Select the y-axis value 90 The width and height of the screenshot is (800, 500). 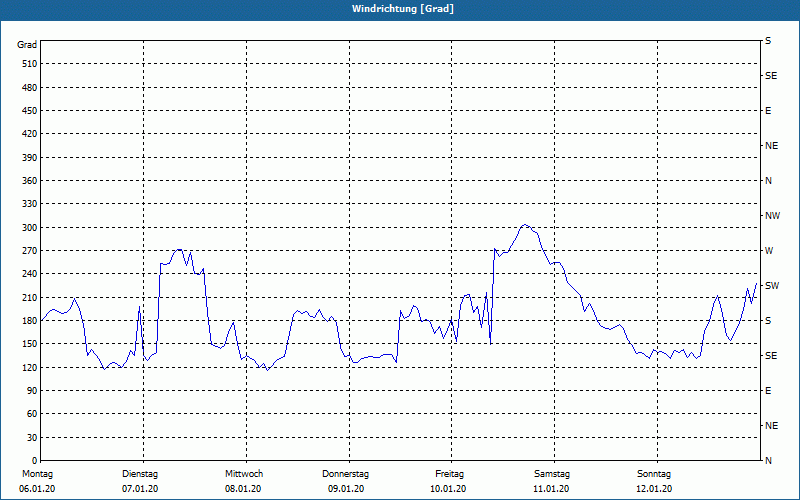pos(32,391)
